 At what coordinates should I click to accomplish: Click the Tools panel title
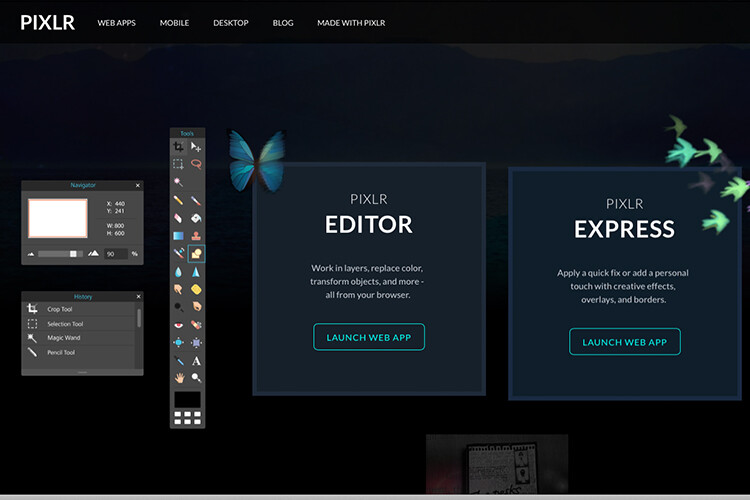(x=187, y=133)
